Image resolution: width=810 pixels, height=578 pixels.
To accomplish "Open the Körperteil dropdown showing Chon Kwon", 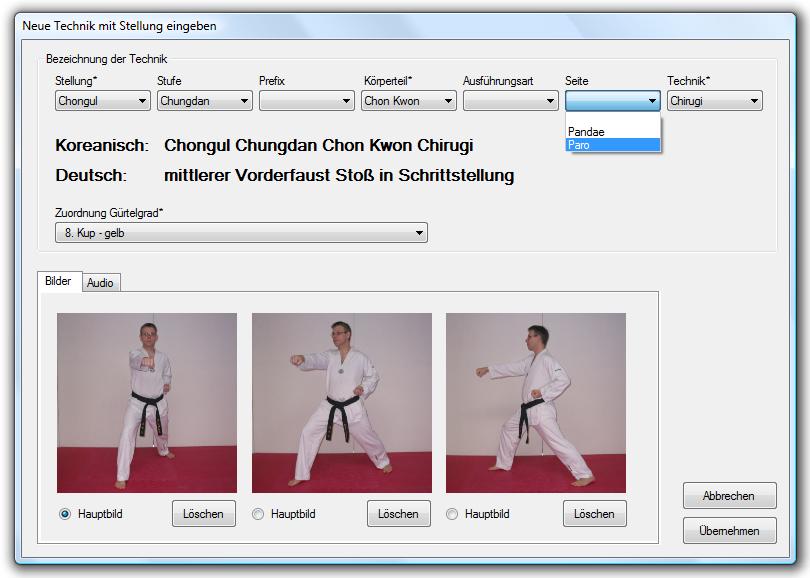I will 409,101.
